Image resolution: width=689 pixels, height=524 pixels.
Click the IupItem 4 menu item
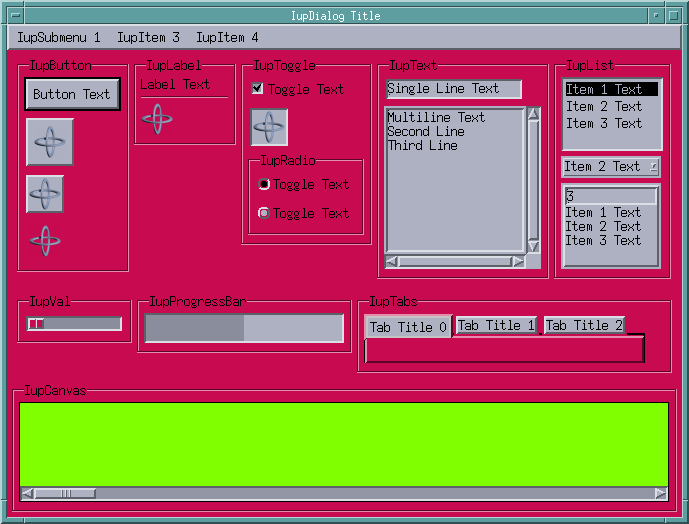(x=227, y=37)
